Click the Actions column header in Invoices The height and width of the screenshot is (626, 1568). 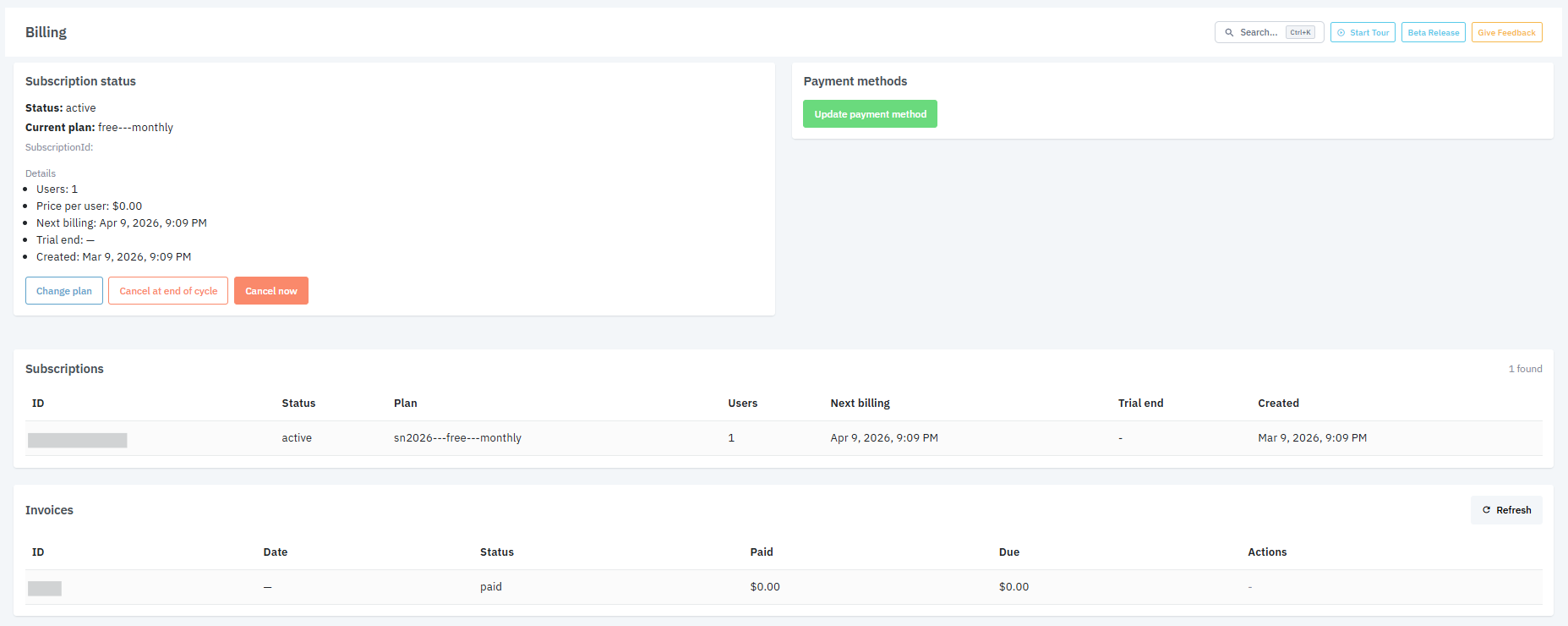[x=1267, y=552]
